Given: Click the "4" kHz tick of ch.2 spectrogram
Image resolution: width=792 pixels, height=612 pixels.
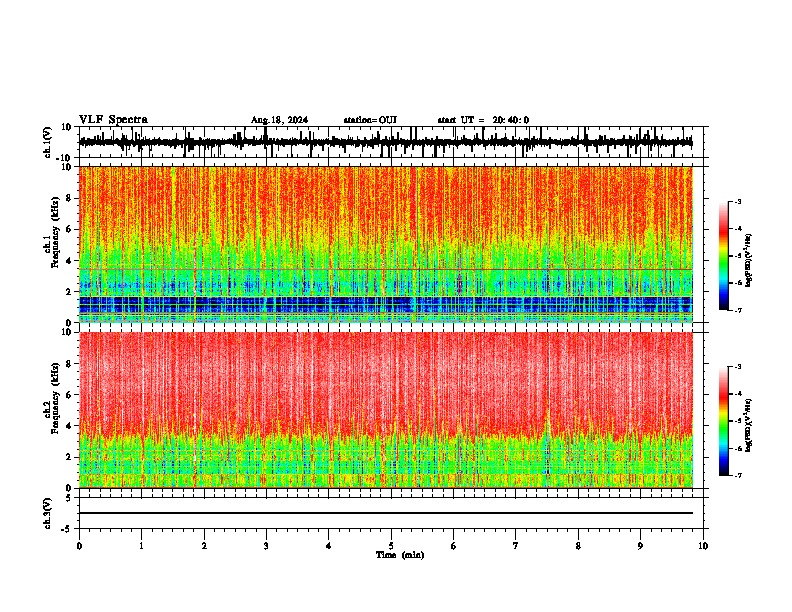Looking at the screenshot, I should pyautogui.click(x=70, y=426).
